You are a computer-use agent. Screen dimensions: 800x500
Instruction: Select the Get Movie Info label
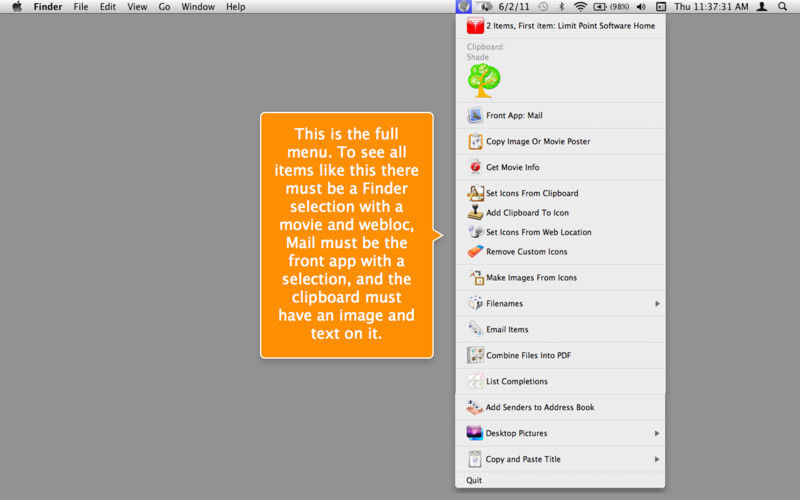tap(513, 167)
